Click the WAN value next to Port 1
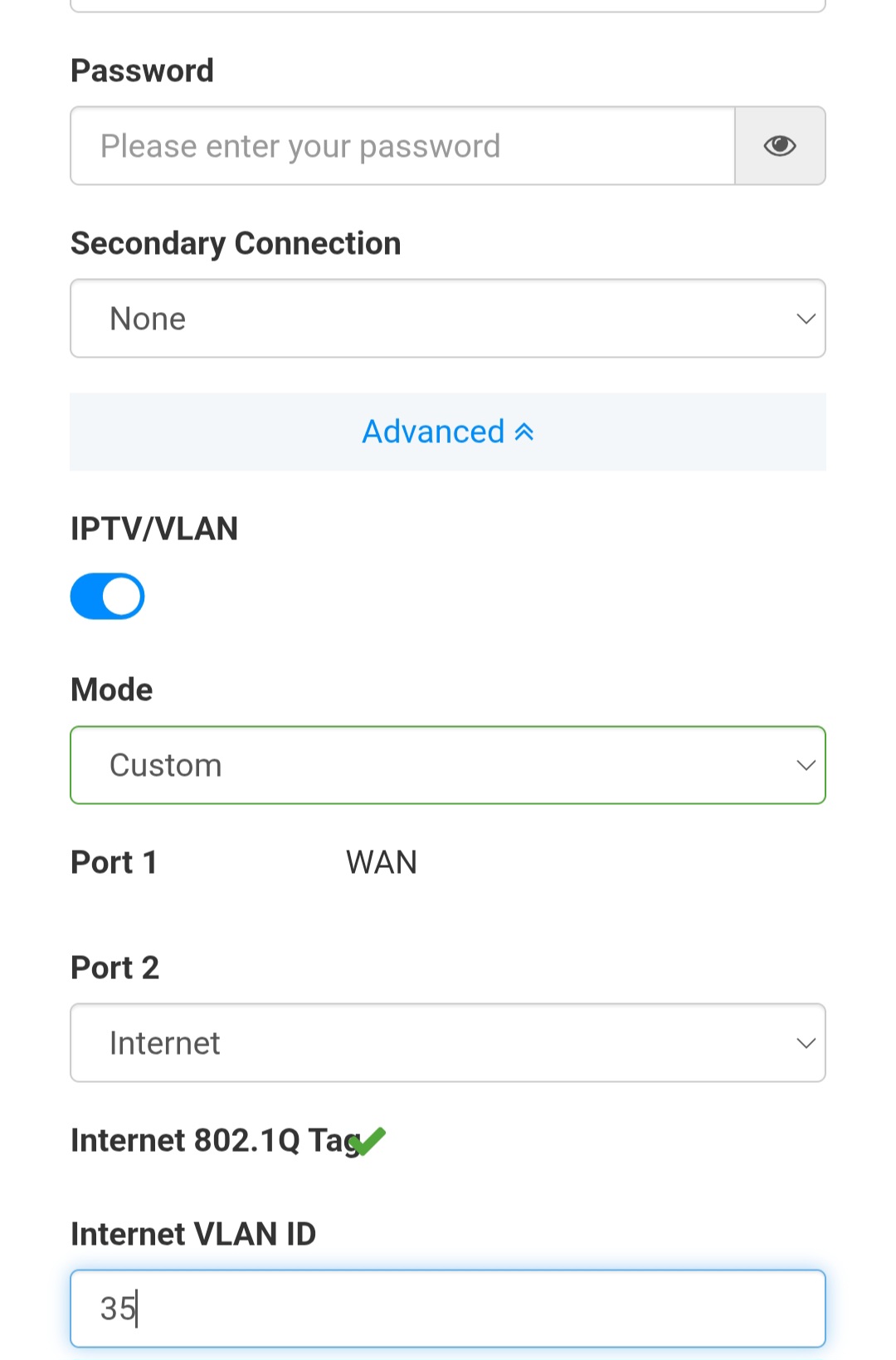The image size is (896, 1360). click(382, 863)
